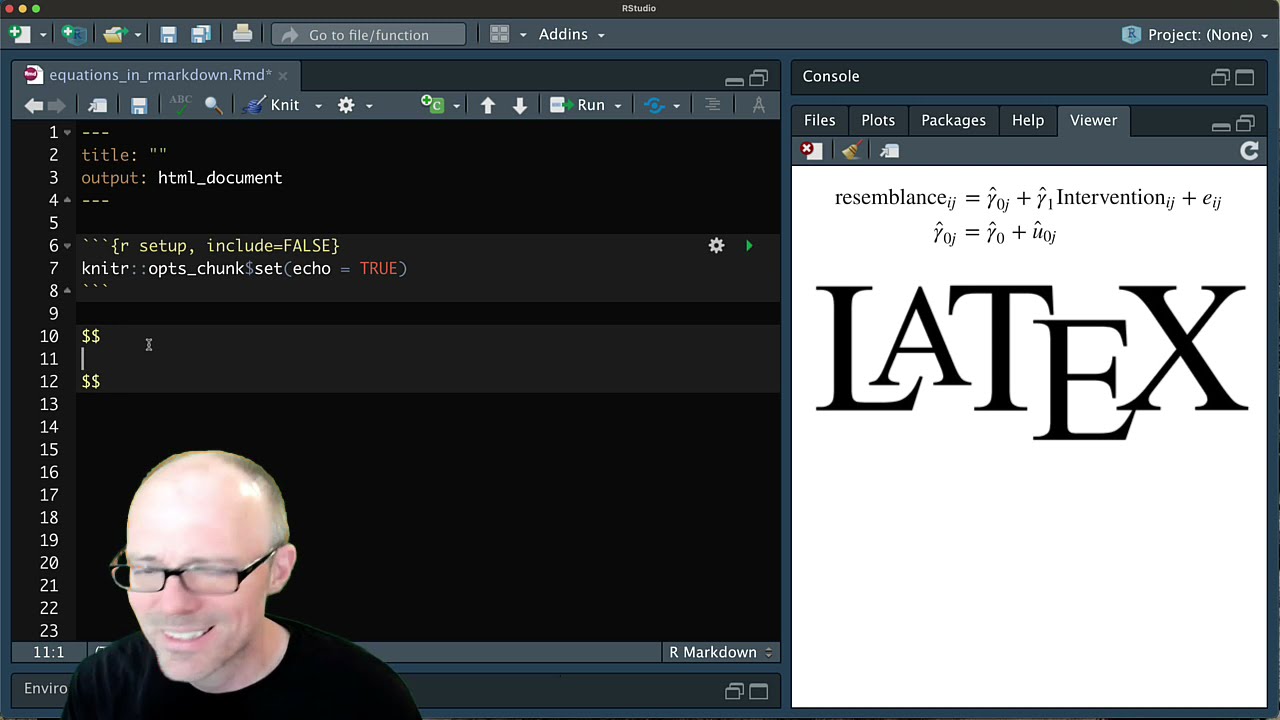Viewport: 1280px width, 720px height.
Task: Click the Go to file/function field
Action: (x=368, y=34)
